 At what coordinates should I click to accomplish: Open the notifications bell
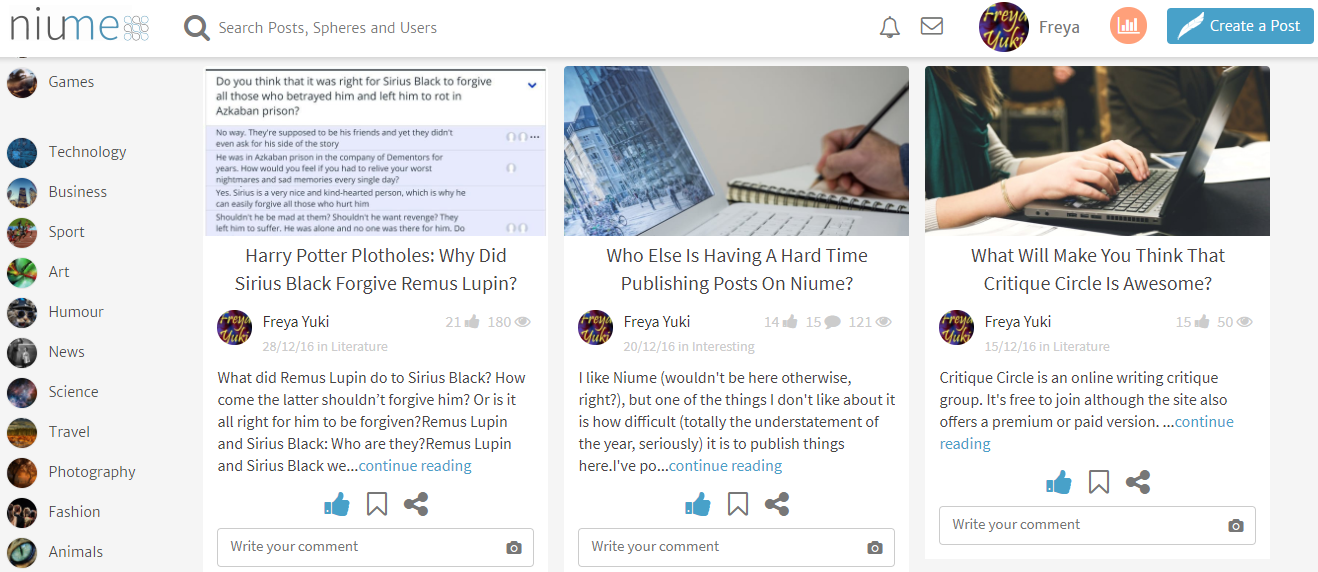tap(890, 27)
